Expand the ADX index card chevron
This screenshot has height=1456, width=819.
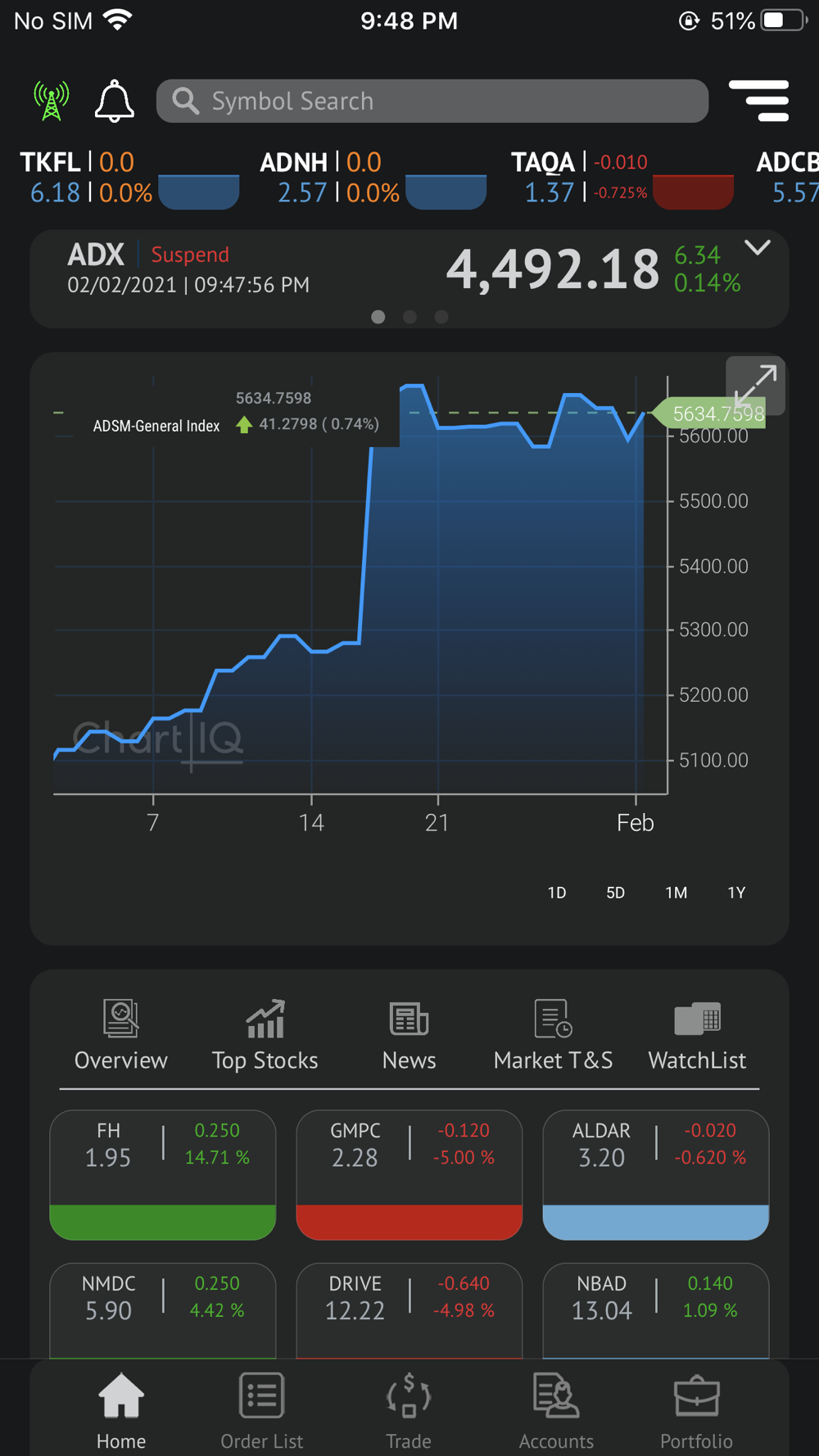click(x=758, y=247)
